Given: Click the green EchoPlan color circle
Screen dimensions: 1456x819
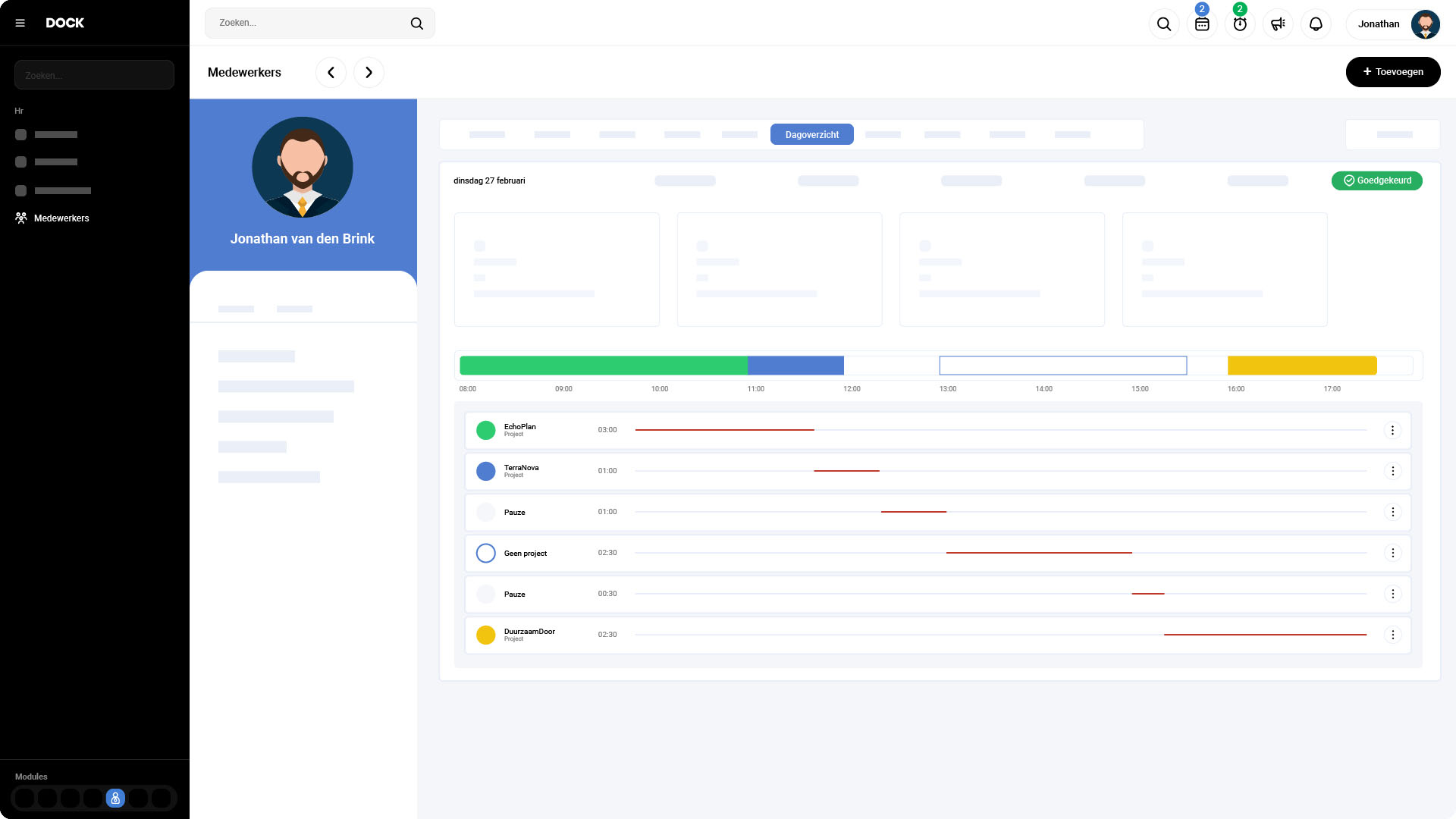Looking at the screenshot, I should pyautogui.click(x=485, y=430).
